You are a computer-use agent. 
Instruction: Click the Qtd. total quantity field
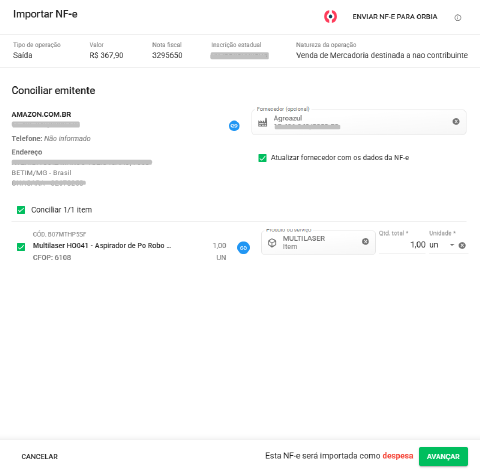click(402, 245)
